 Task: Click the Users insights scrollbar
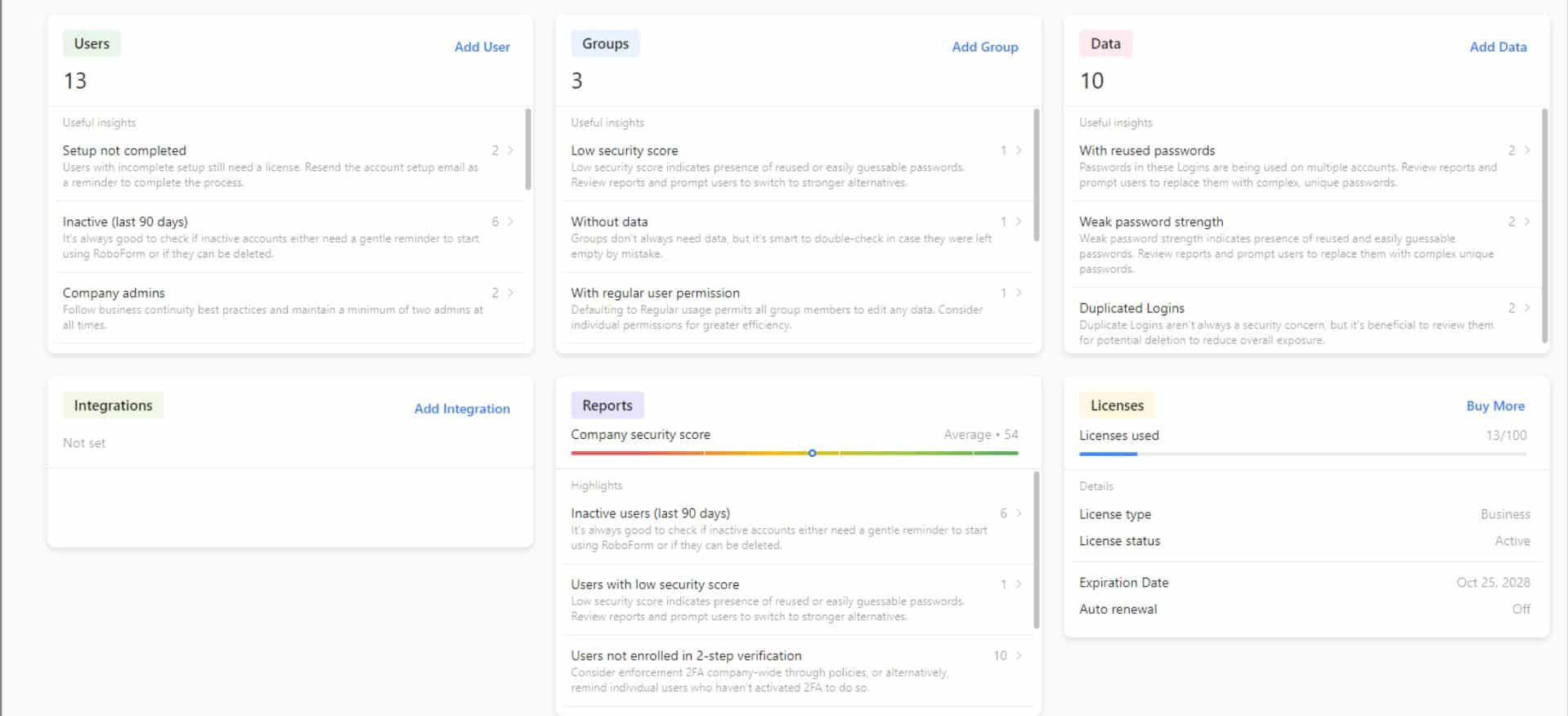tap(528, 150)
